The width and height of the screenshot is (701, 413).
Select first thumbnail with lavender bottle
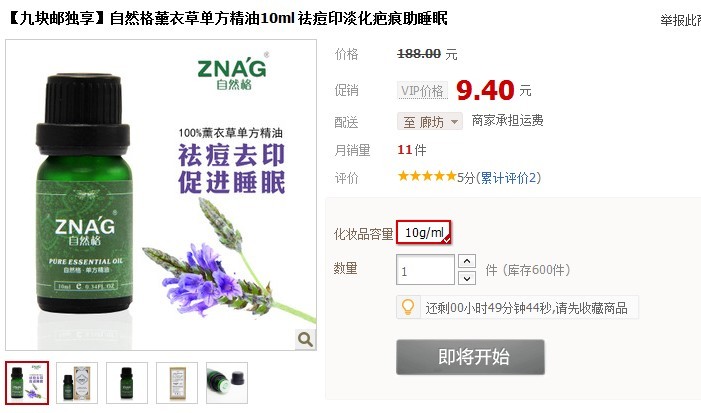pos(27,383)
